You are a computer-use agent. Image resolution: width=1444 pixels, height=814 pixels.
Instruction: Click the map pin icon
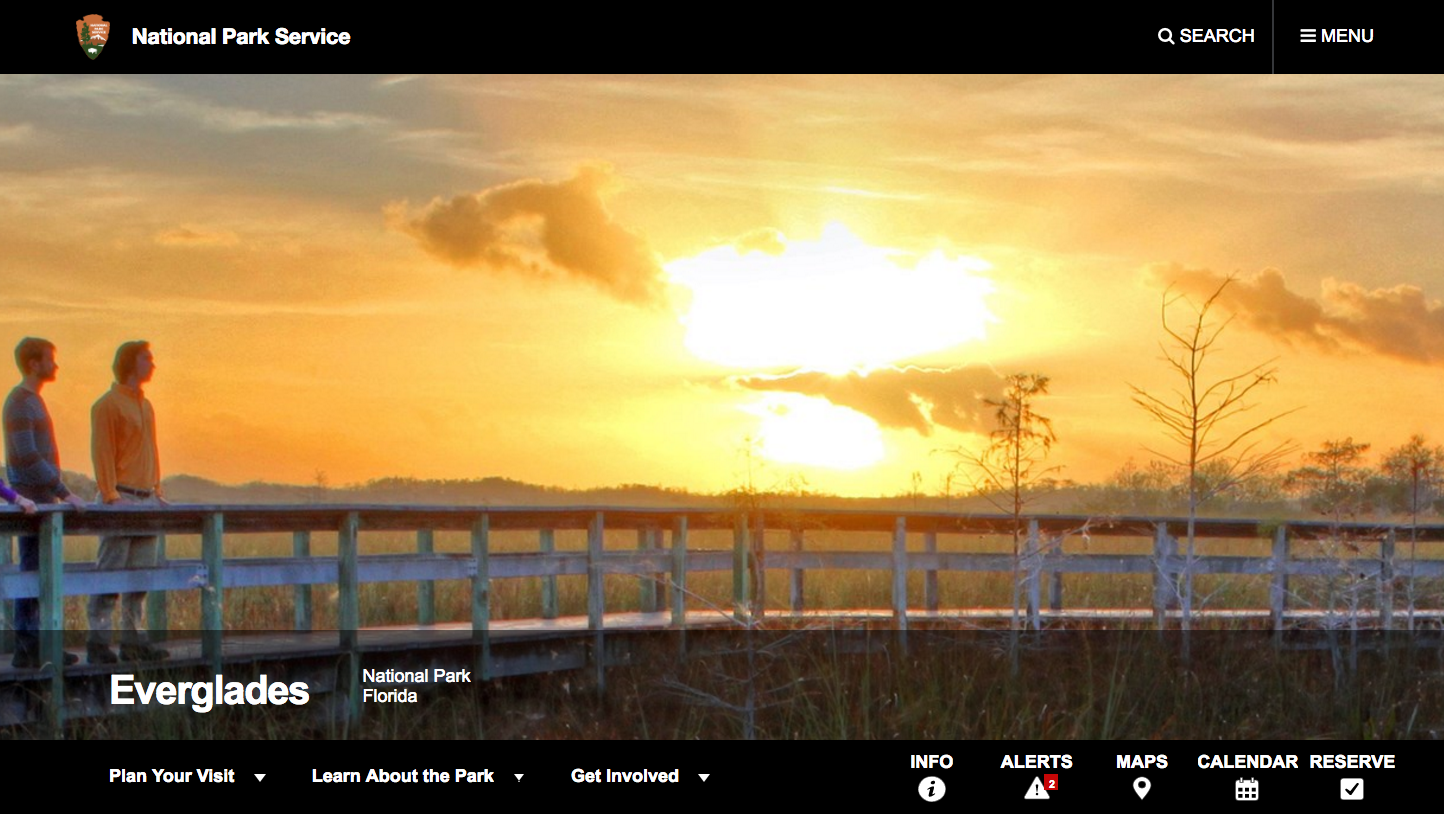click(1142, 789)
